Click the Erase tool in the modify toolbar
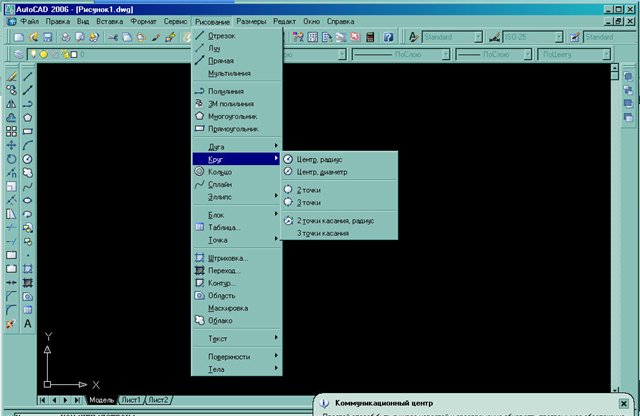 [10, 75]
